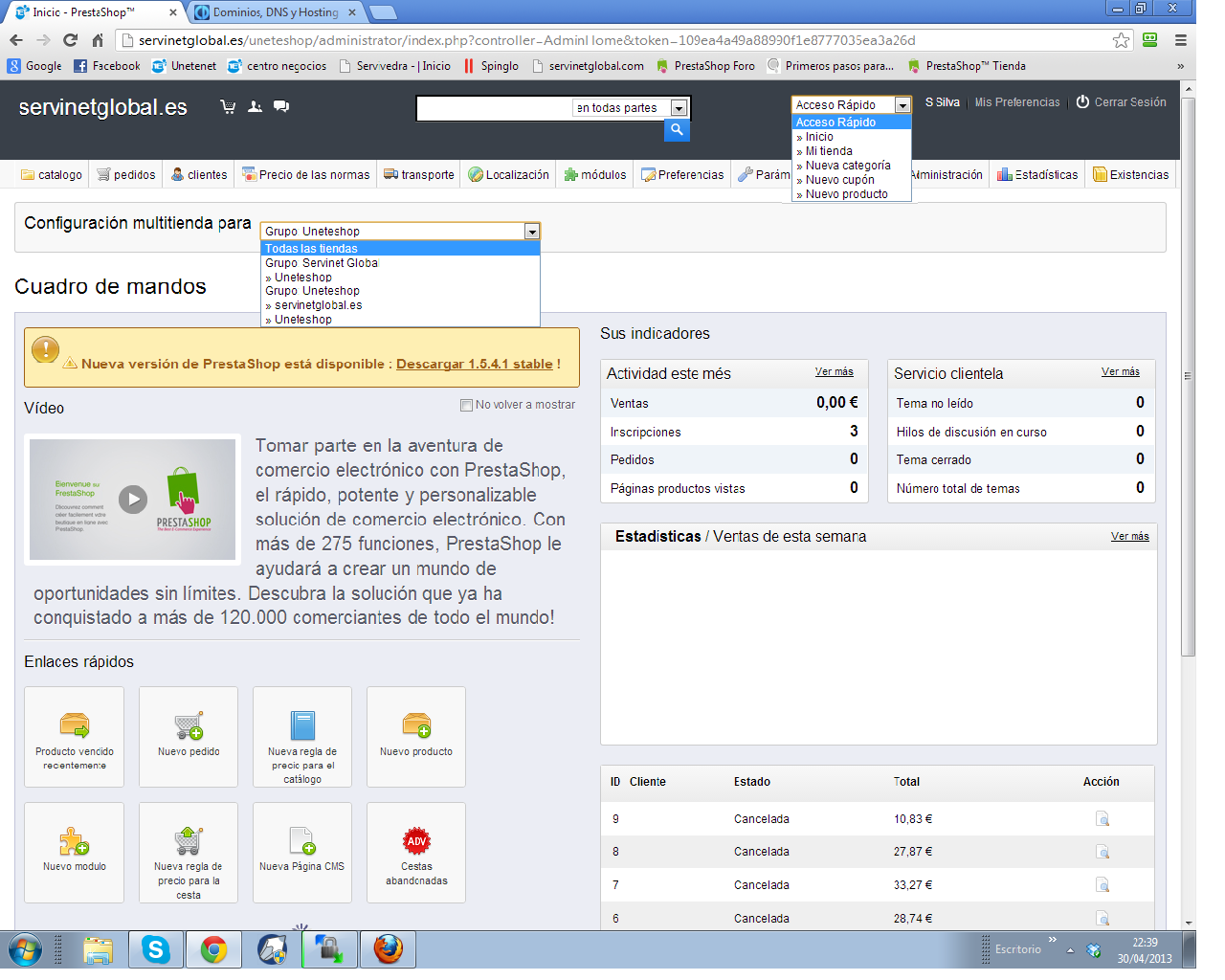Launch Skype from the taskbar
This screenshot has width=1225, height=980.
[156, 949]
